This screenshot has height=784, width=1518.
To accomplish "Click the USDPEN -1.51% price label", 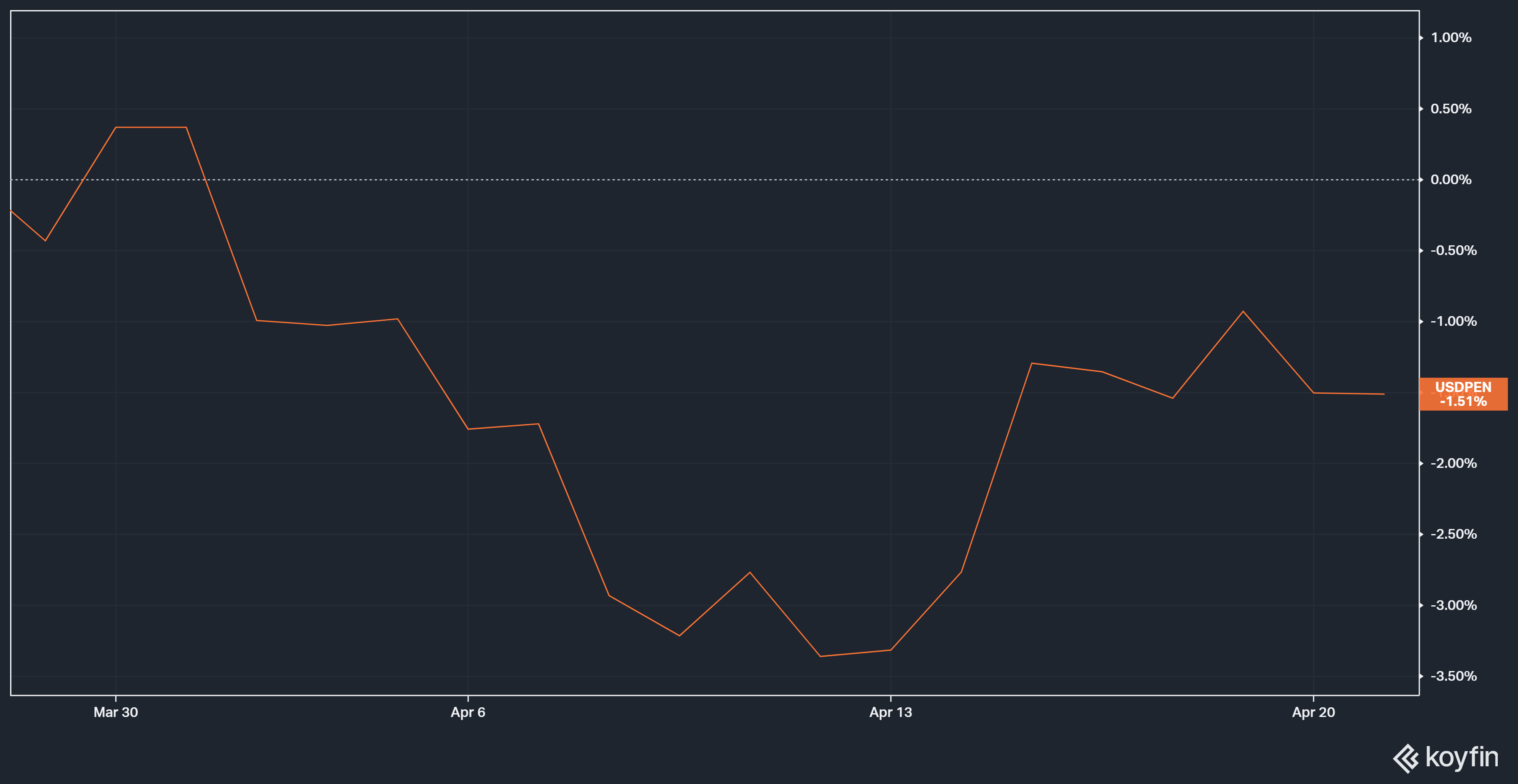I will tap(1463, 394).
